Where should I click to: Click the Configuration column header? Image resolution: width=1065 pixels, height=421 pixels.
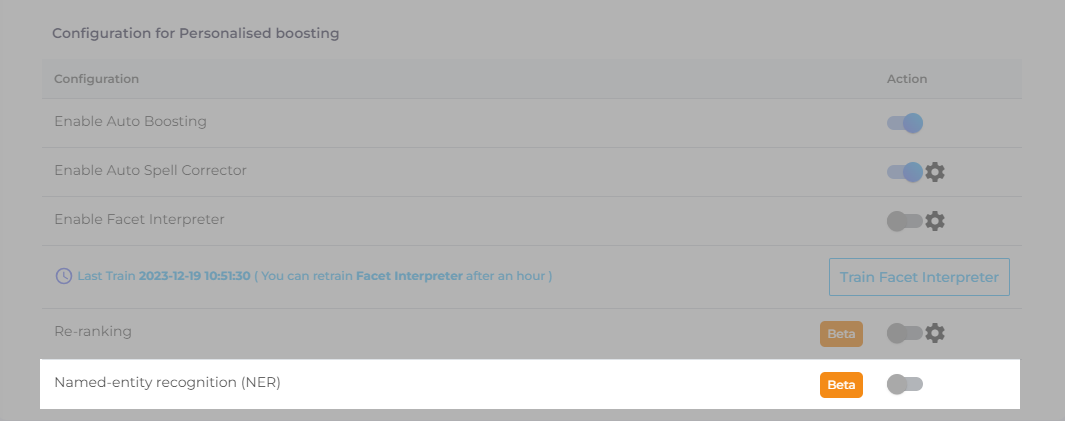point(96,79)
